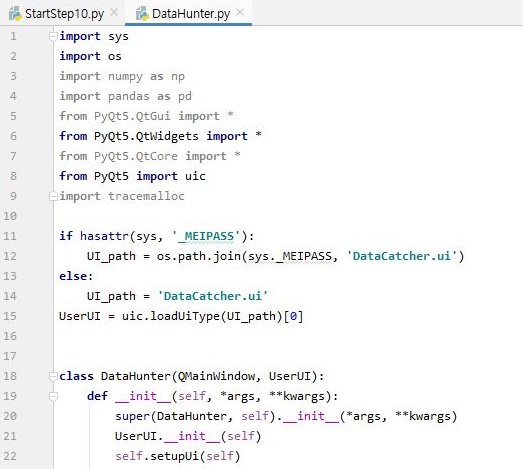Click line number 11 in the gutter
523x469 pixels.
pyautogui.click(x=10, y=236)
